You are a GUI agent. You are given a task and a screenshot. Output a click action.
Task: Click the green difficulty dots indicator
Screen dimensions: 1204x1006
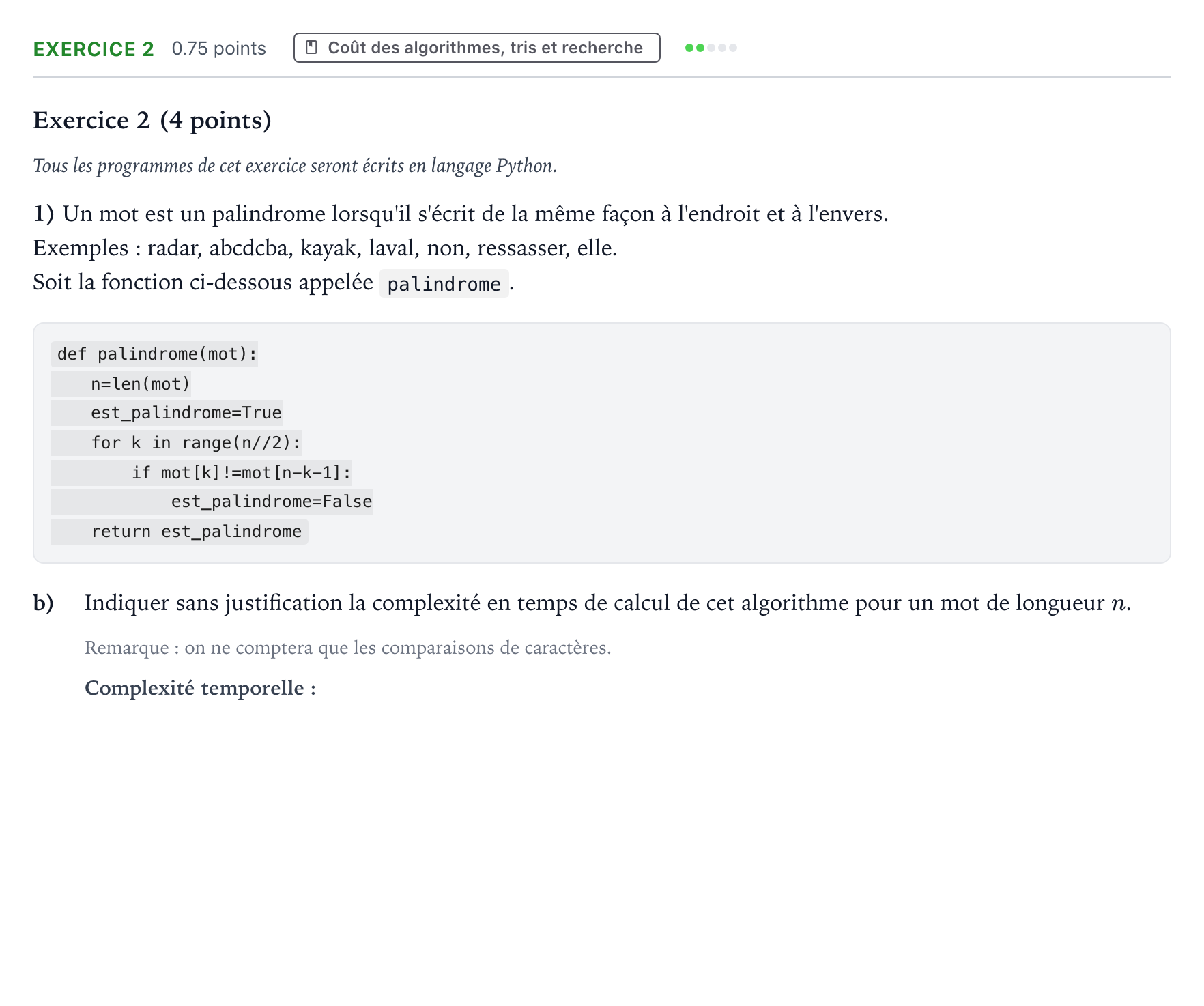click(711, 48)
